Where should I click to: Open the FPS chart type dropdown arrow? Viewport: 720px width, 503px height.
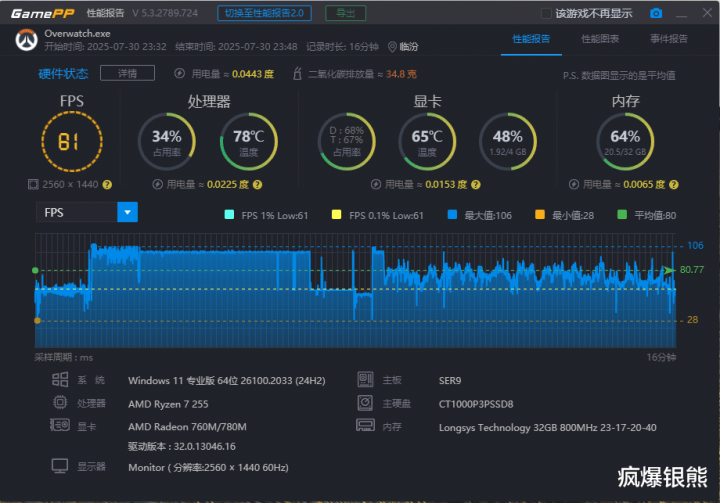[x=128, y=212]
